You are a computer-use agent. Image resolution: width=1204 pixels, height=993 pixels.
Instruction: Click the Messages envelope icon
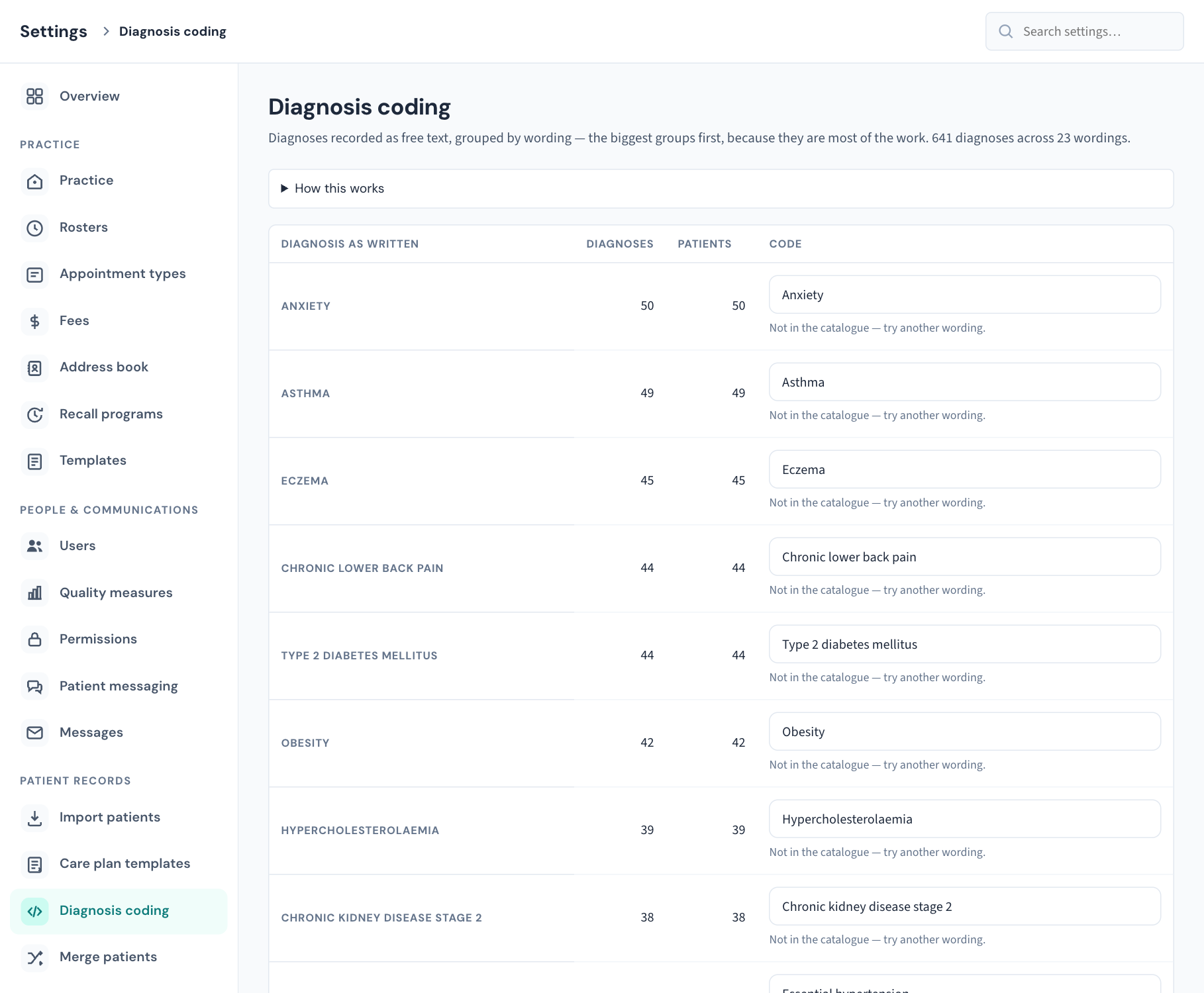coord(34,733)
